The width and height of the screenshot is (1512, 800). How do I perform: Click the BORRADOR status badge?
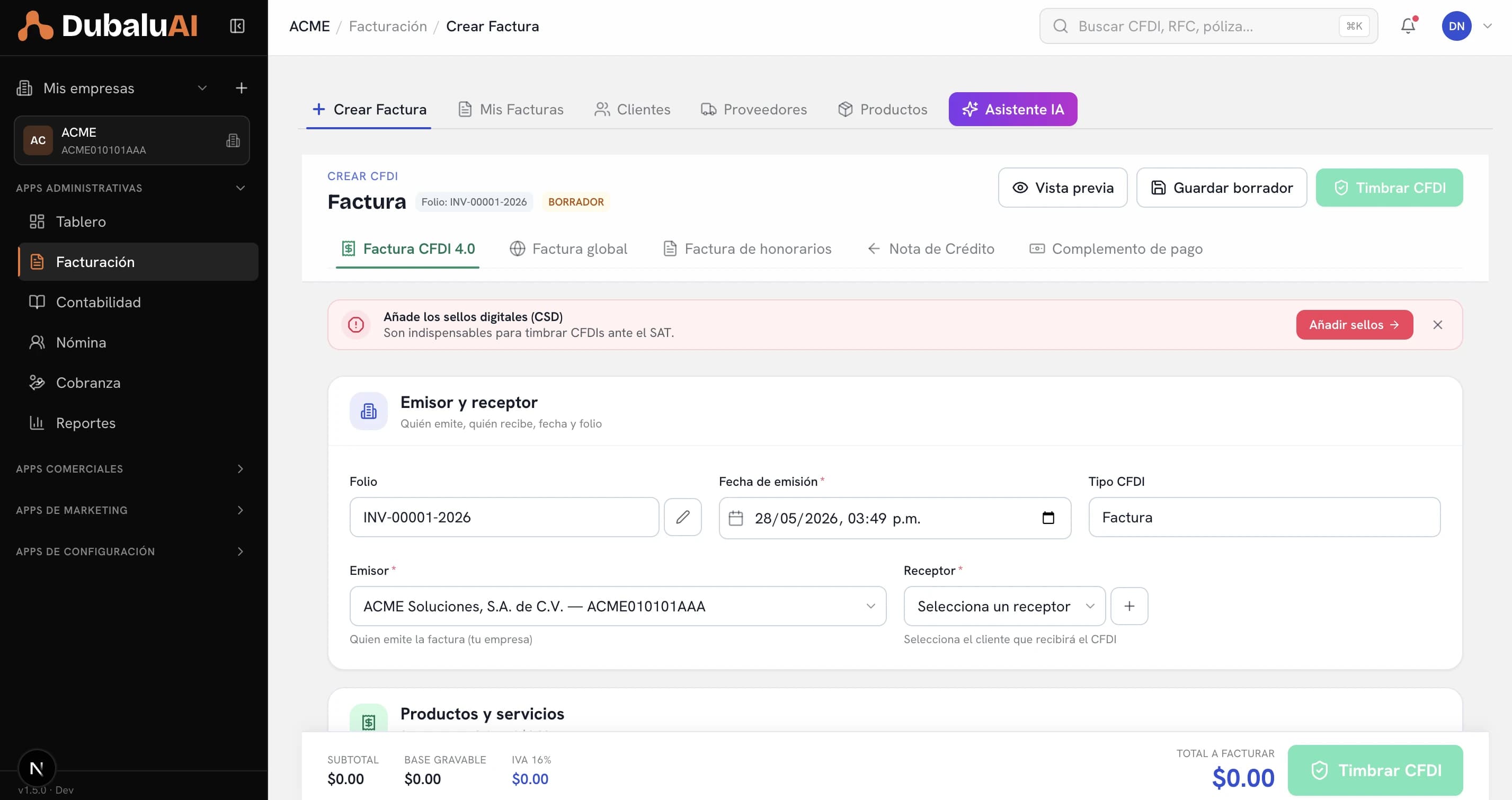[x=576, y=202]
